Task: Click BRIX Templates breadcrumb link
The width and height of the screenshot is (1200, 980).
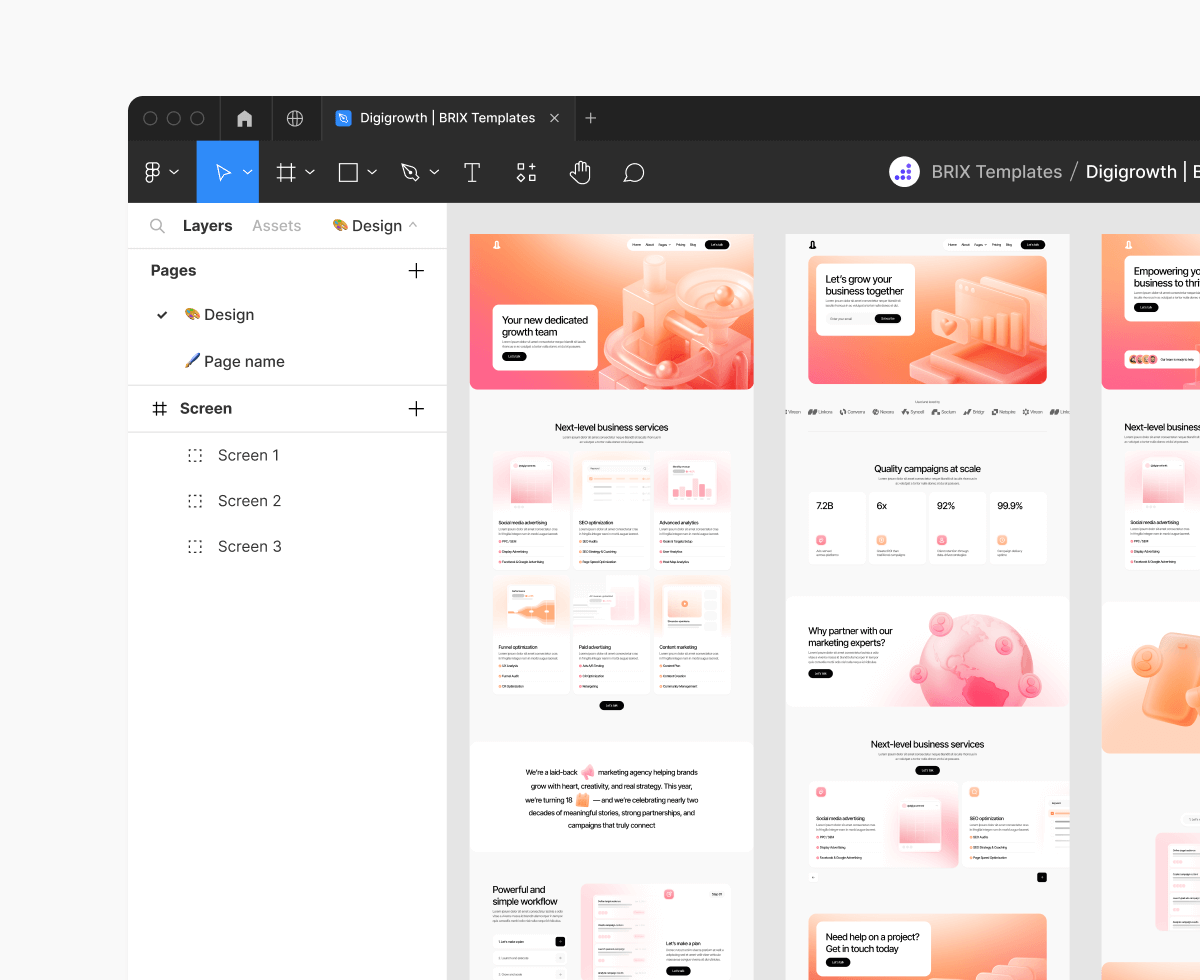Action: [x=996, y=172]
